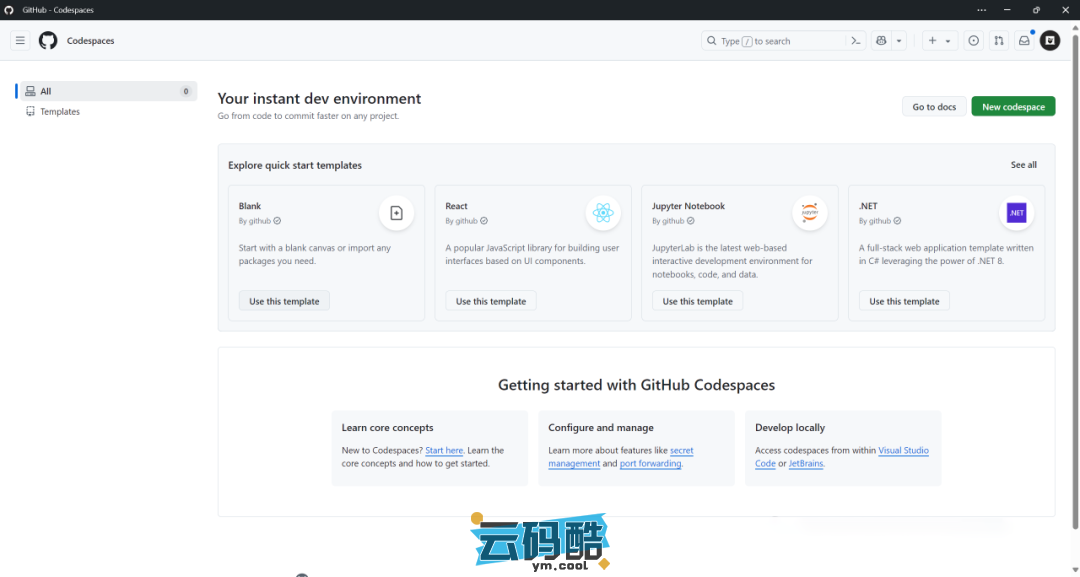The height and width of the screenshot is (577, 1080).
Task: Open the hamburger navigation menu
Action: coord(20,41)
